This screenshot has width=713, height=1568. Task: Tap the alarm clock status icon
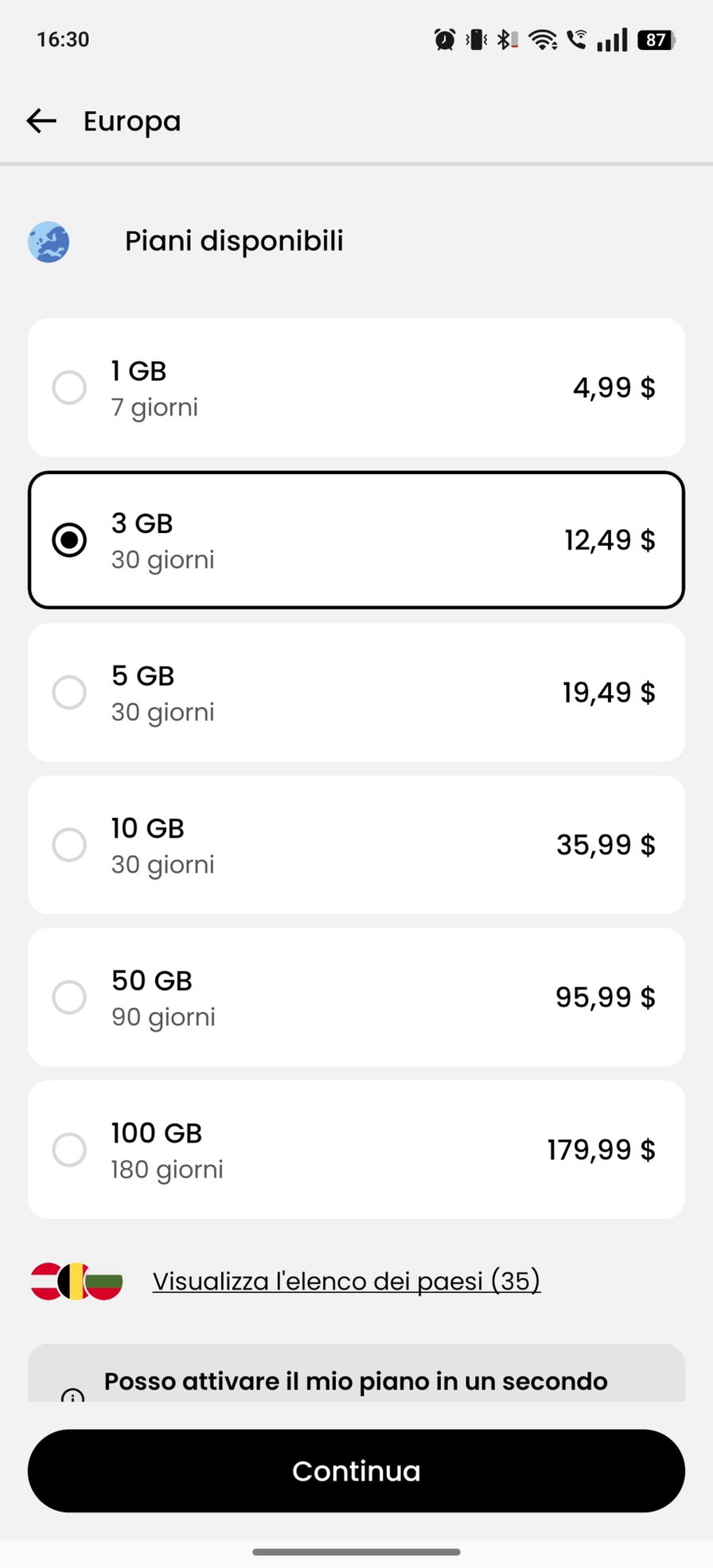(445, 39)
